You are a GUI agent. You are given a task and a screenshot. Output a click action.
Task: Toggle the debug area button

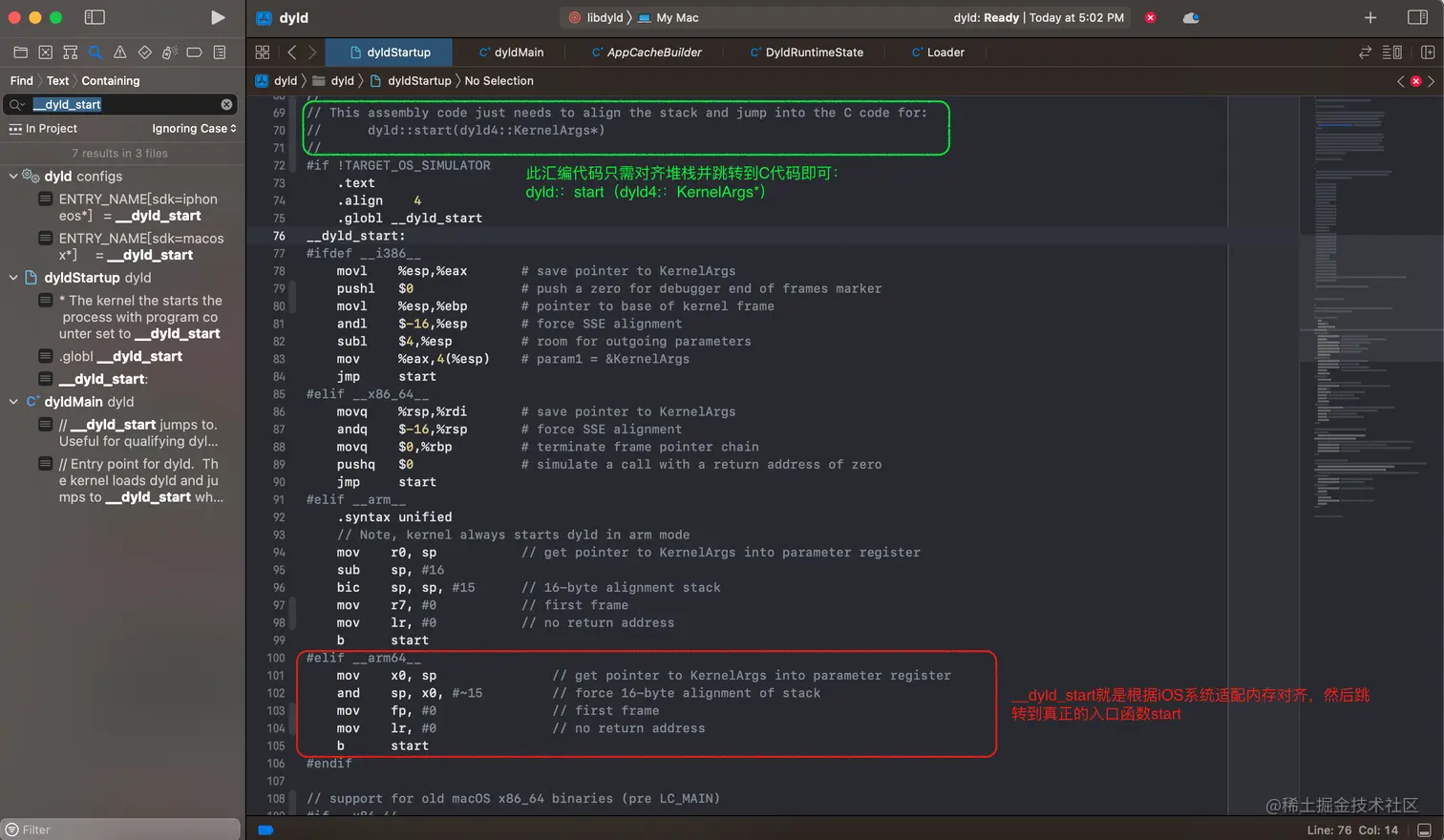coord(1425,829)
